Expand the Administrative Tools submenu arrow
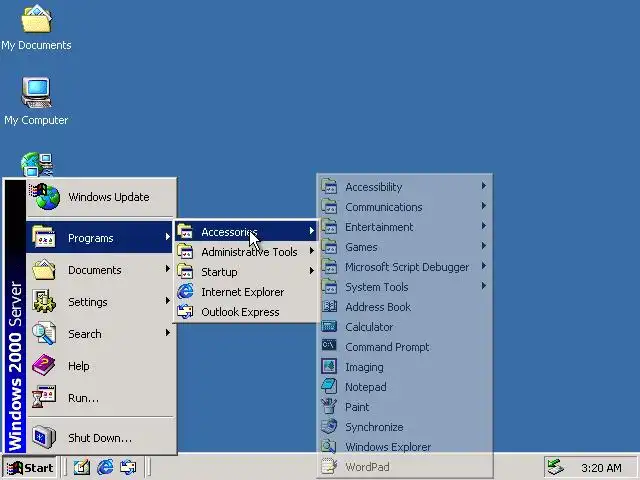This screenshot has height=480, width=640. pos(312,251)
